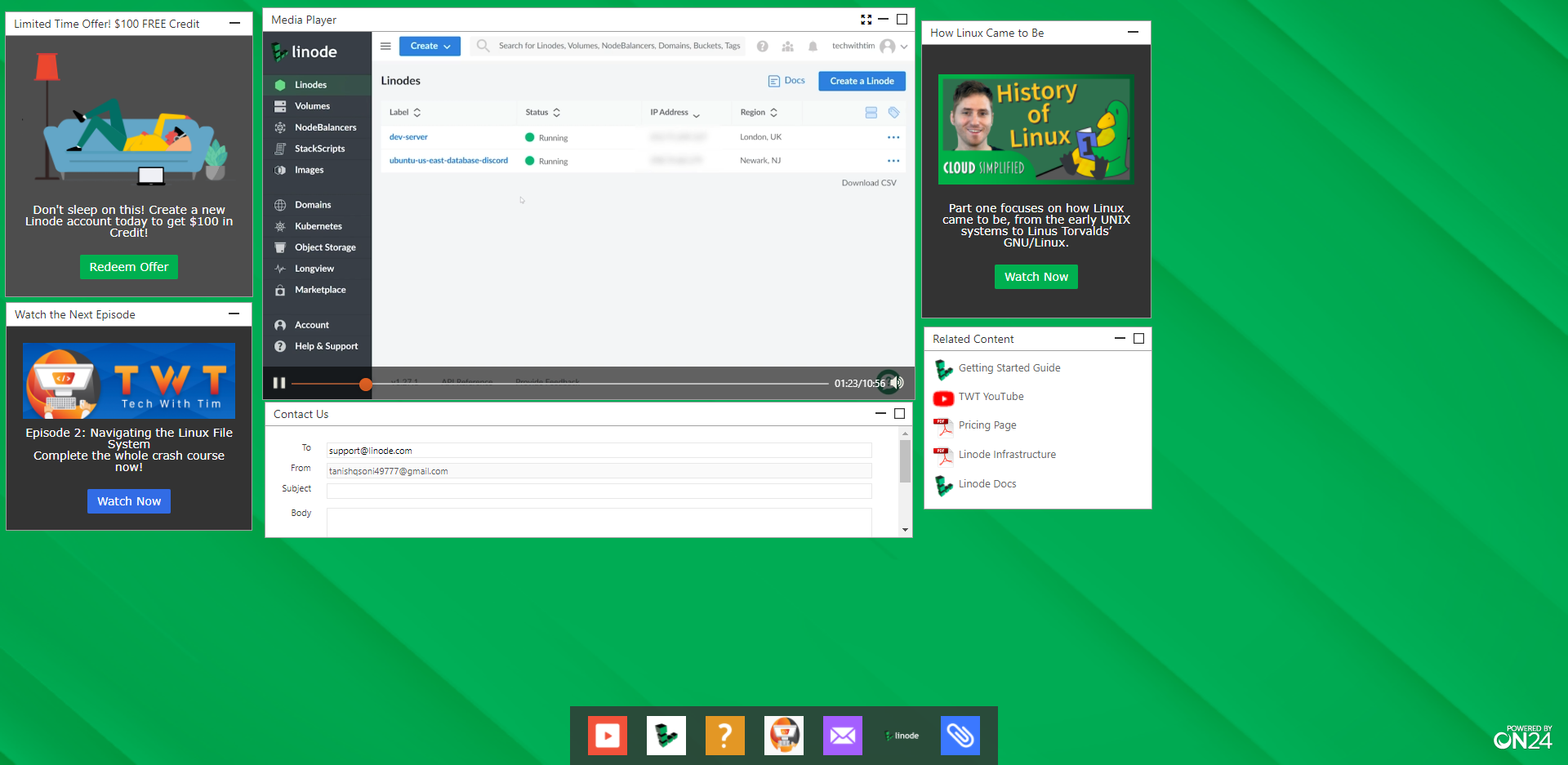Screen dimensions: 1568x765
Task: Open Longview in the sidebar
Action: coord(317,269)
